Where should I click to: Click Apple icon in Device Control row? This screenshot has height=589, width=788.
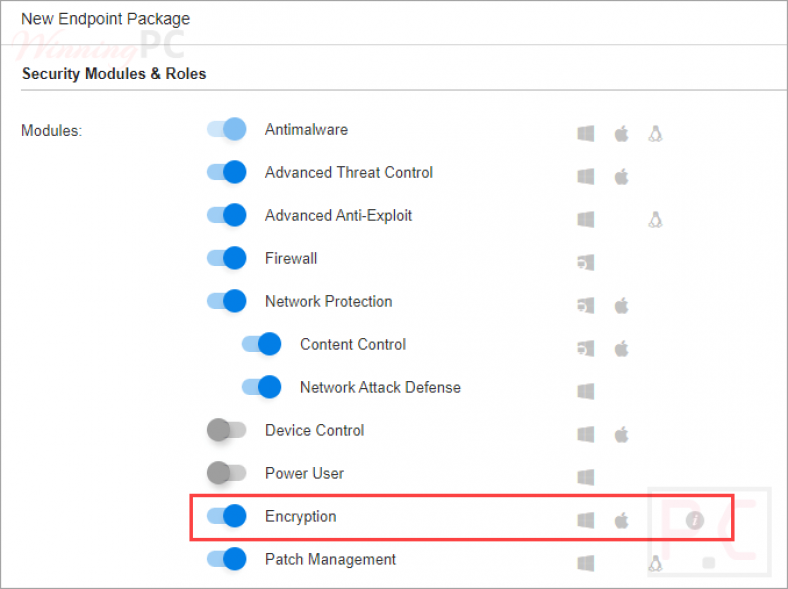pos(622,434)
